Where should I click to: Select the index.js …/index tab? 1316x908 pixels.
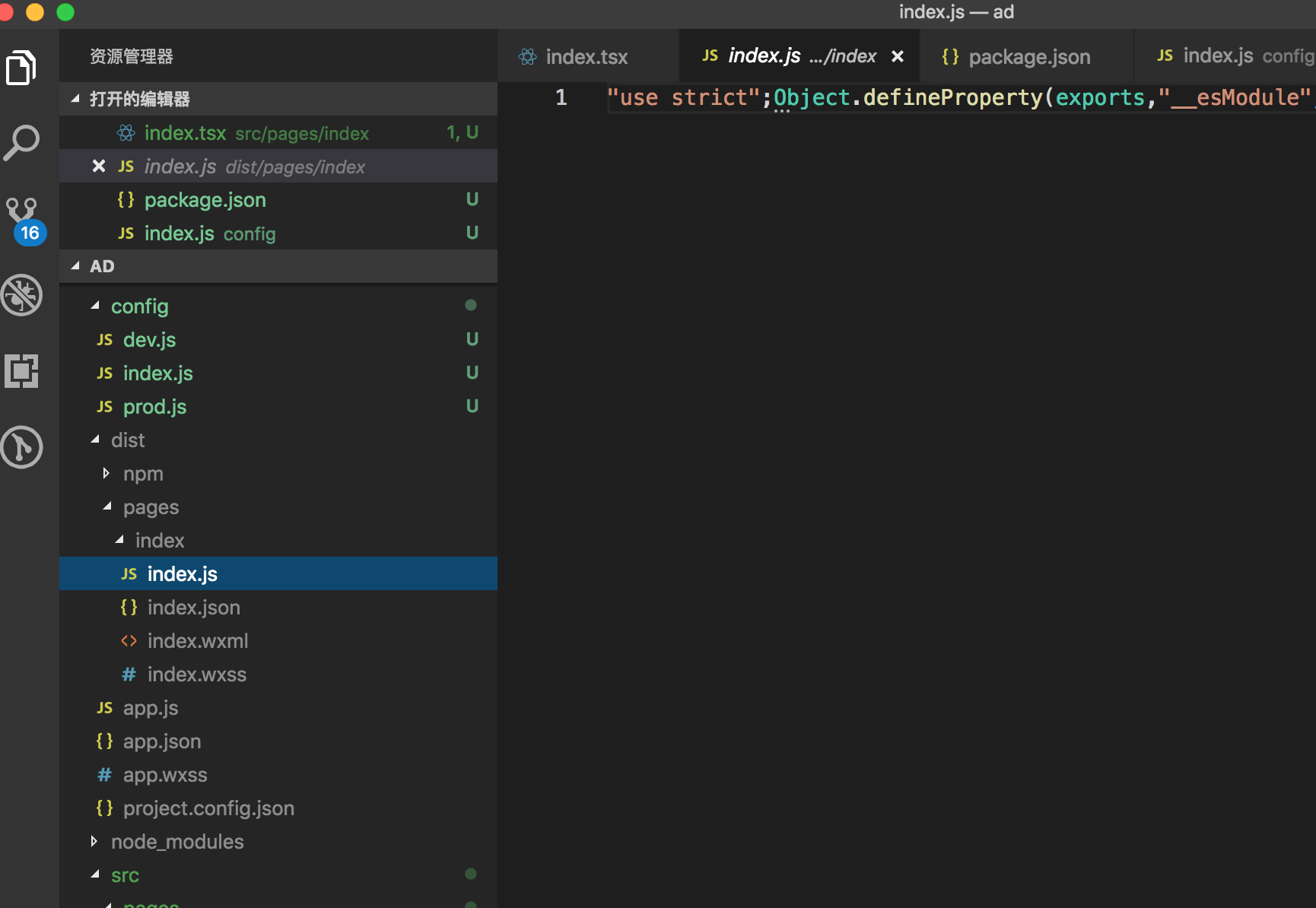pos(799,56)
